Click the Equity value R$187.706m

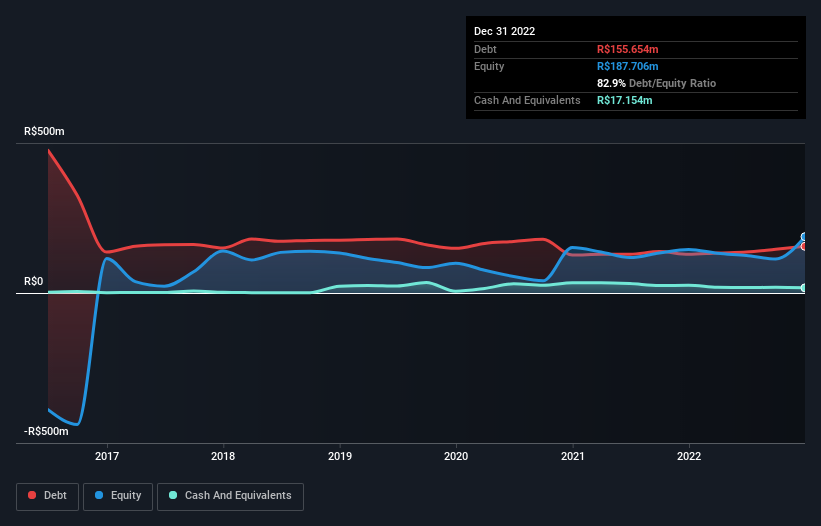tap(627, 66)
